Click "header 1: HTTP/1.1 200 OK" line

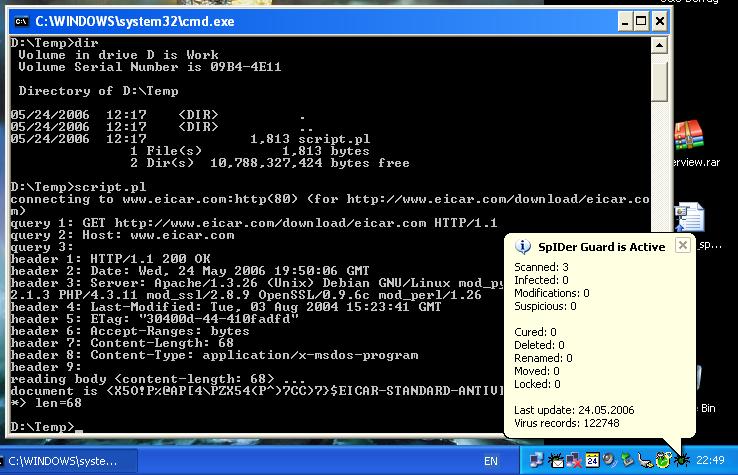[110, 259]
